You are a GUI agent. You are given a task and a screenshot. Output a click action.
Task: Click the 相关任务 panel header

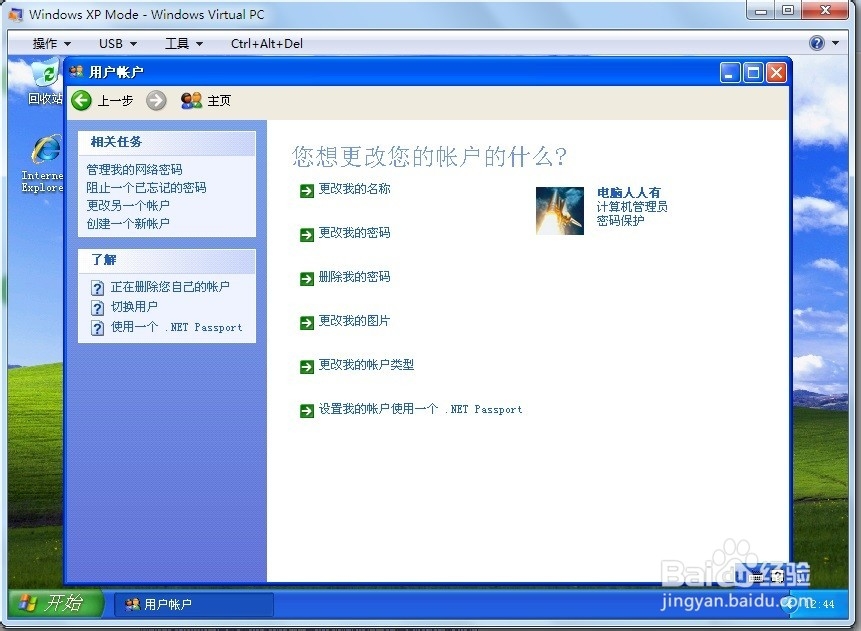(x=167, y=143)
